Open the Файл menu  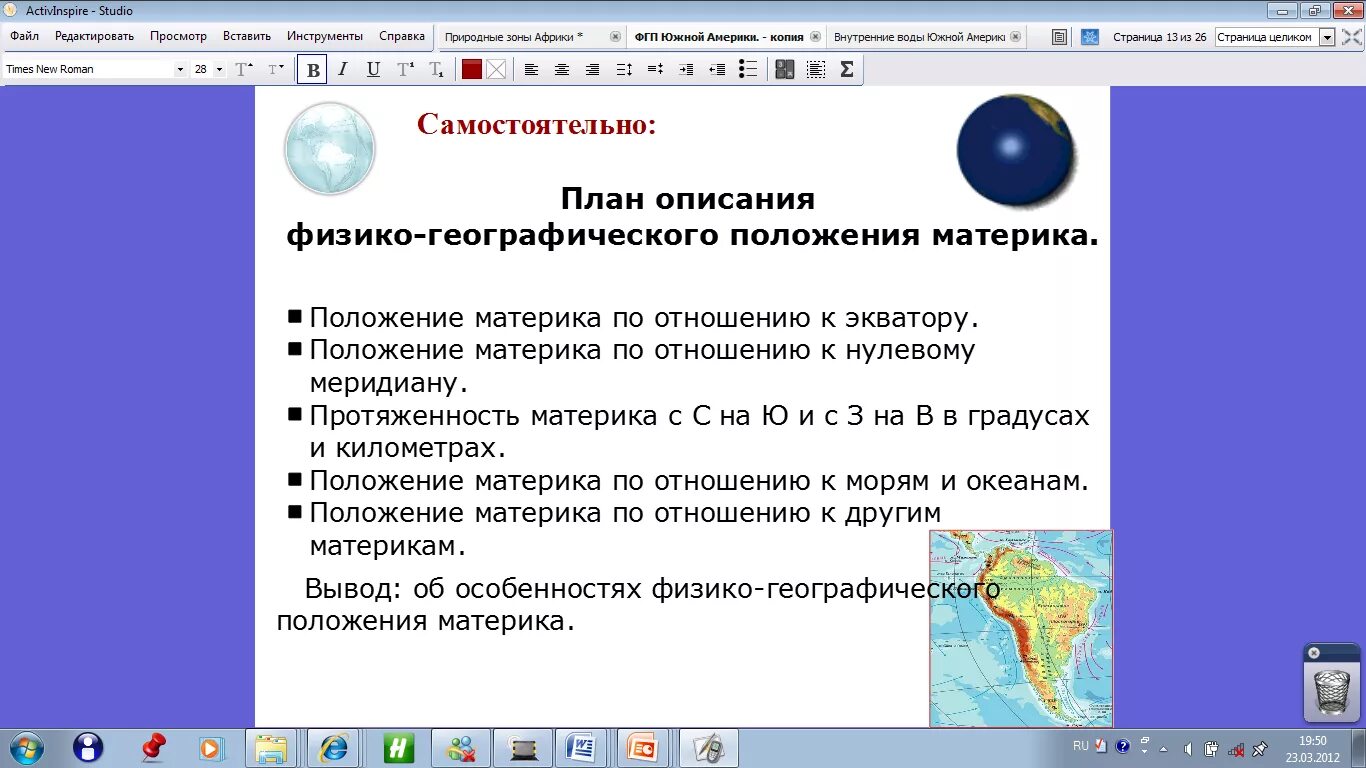click(25, 36)
